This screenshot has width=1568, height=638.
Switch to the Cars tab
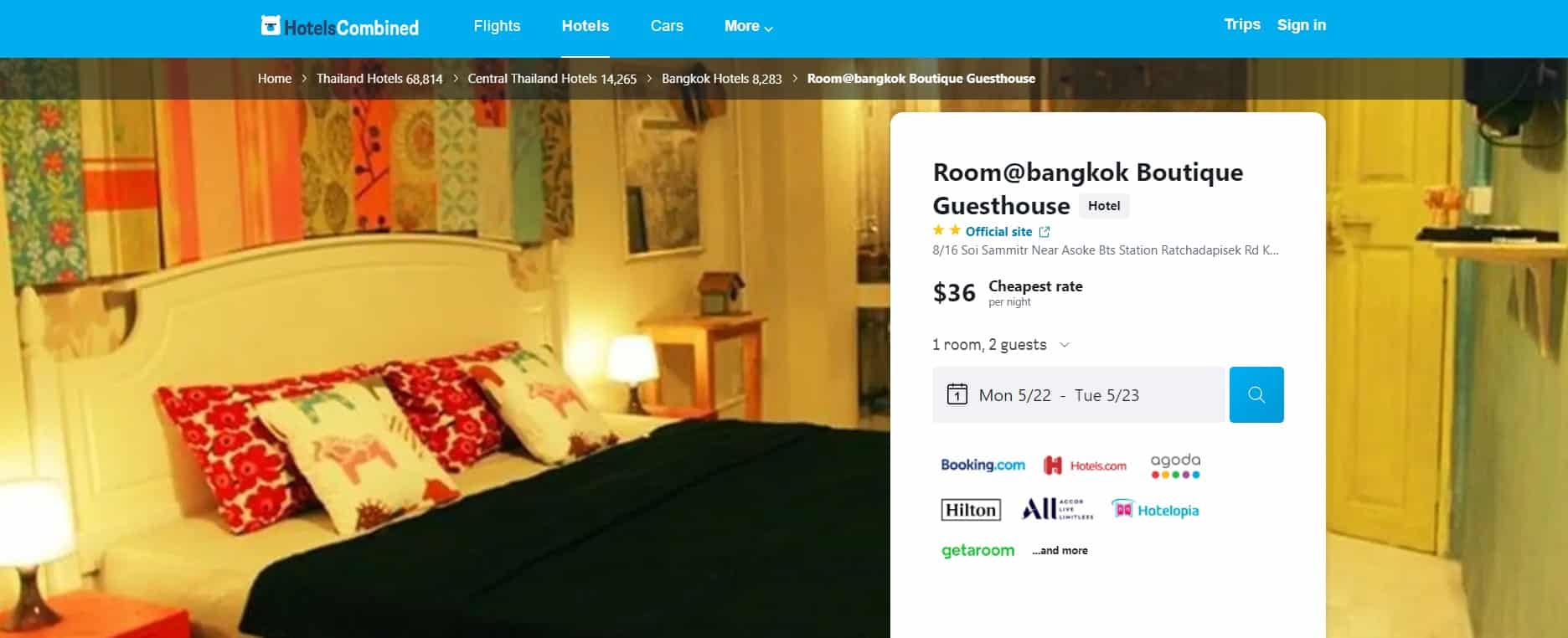(x=667, y=26)
